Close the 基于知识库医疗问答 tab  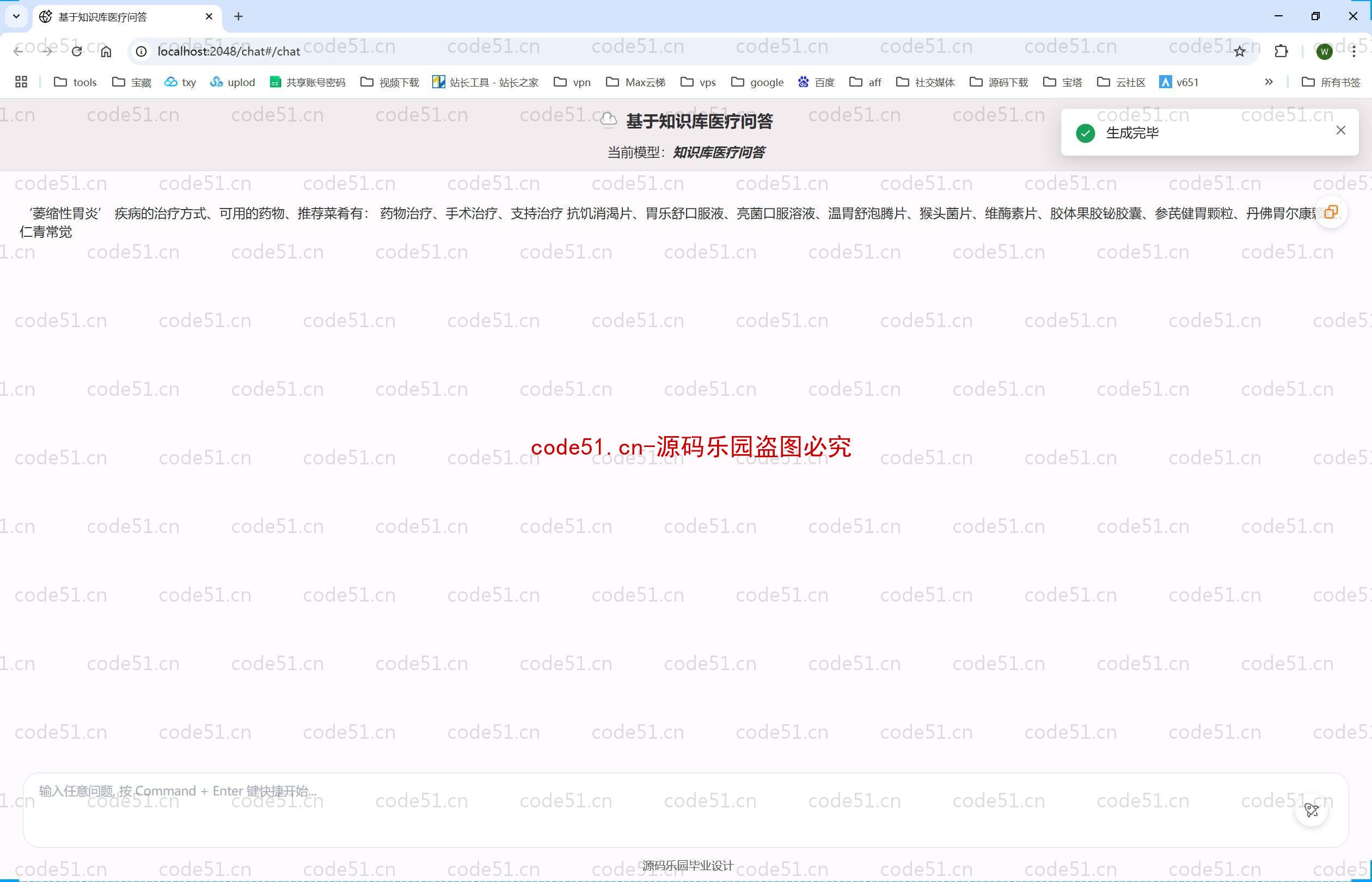click(209, 17)
